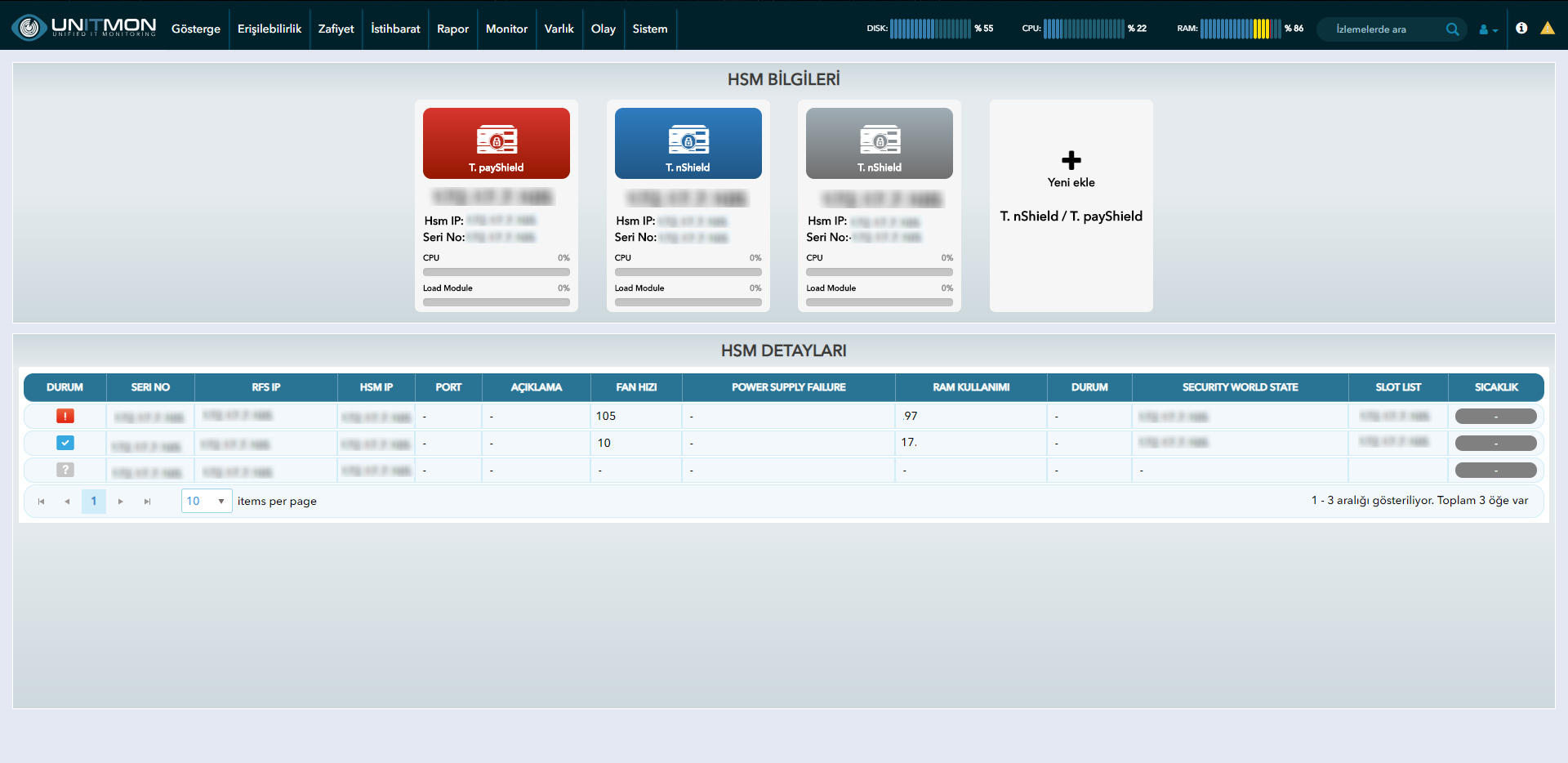Click the CPU usage bar in header
The width and height of the screenshot is (1568, 763).
tap(1084, 29)
